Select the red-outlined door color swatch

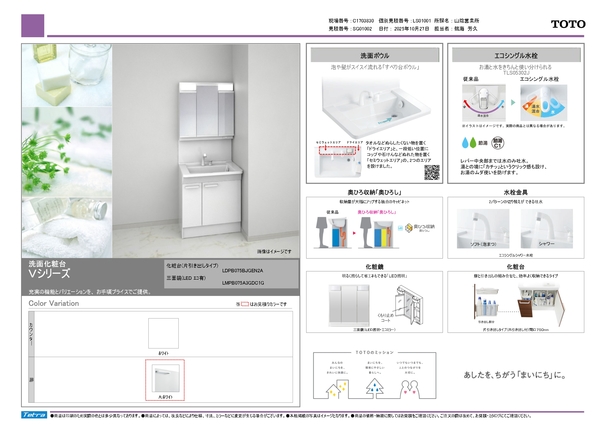163,380
